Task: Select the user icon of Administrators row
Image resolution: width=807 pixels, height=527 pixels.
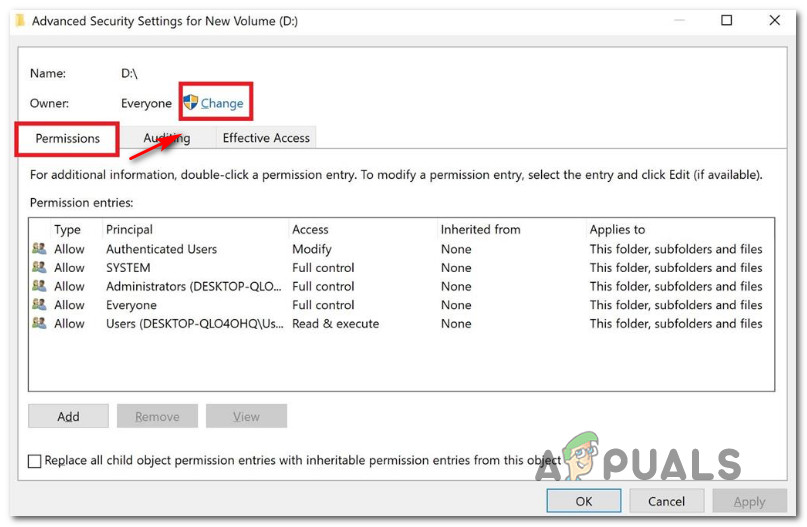Action: pos(39,286)
